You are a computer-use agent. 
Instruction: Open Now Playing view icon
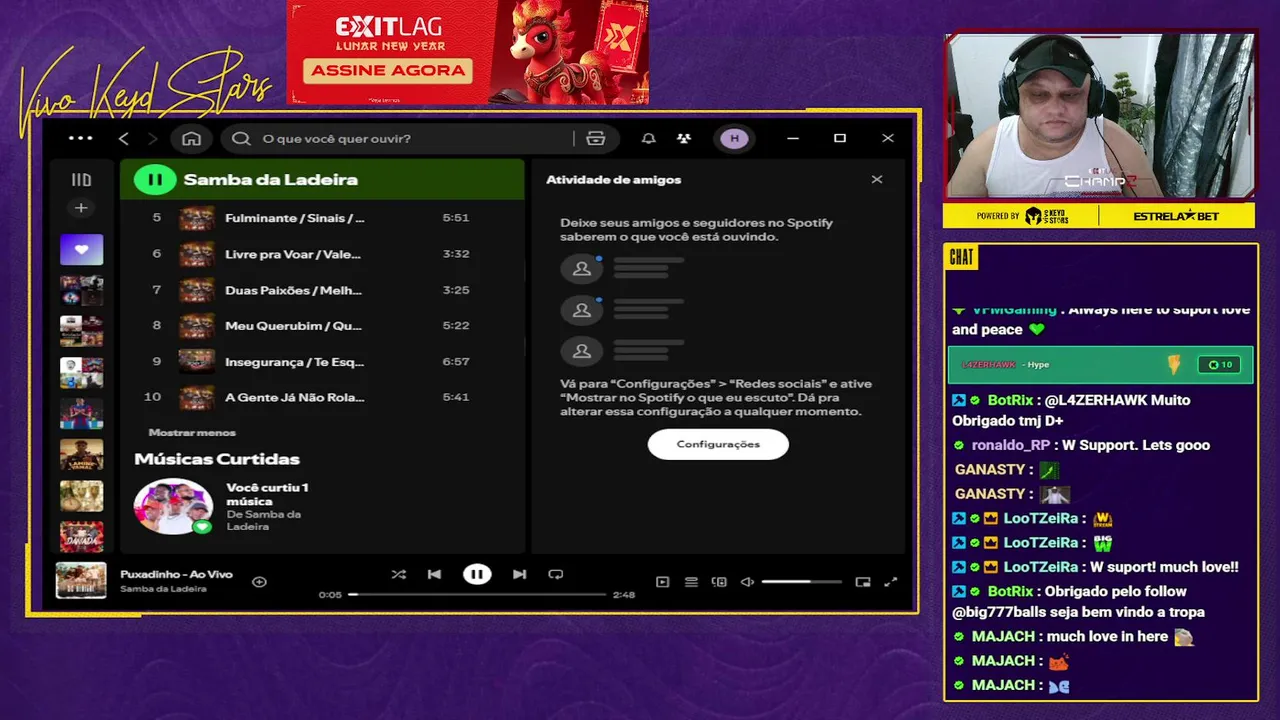(662, 582)
